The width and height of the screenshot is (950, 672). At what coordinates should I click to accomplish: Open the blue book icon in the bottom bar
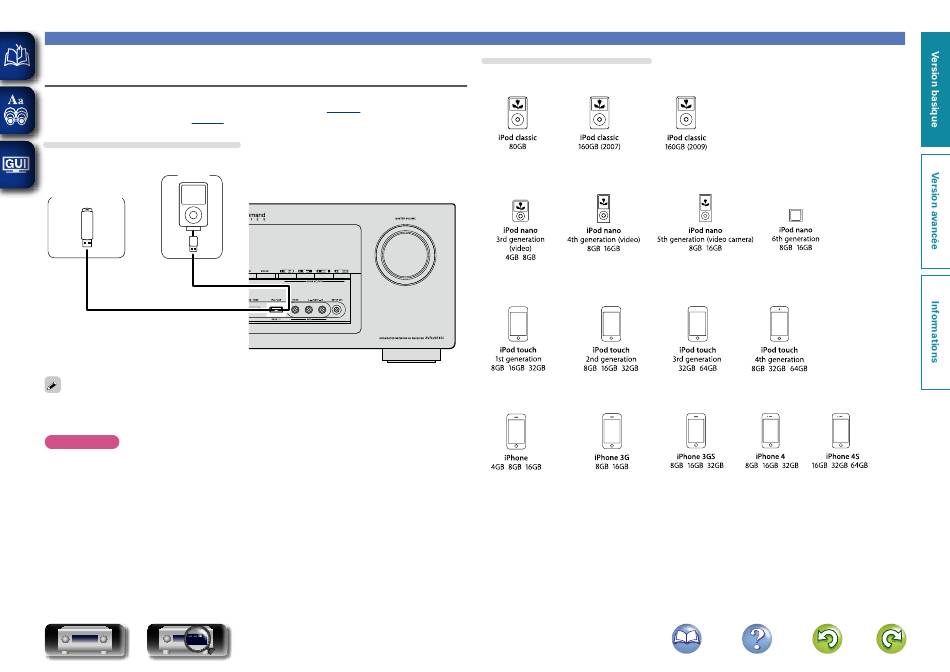tap(686, 639)
